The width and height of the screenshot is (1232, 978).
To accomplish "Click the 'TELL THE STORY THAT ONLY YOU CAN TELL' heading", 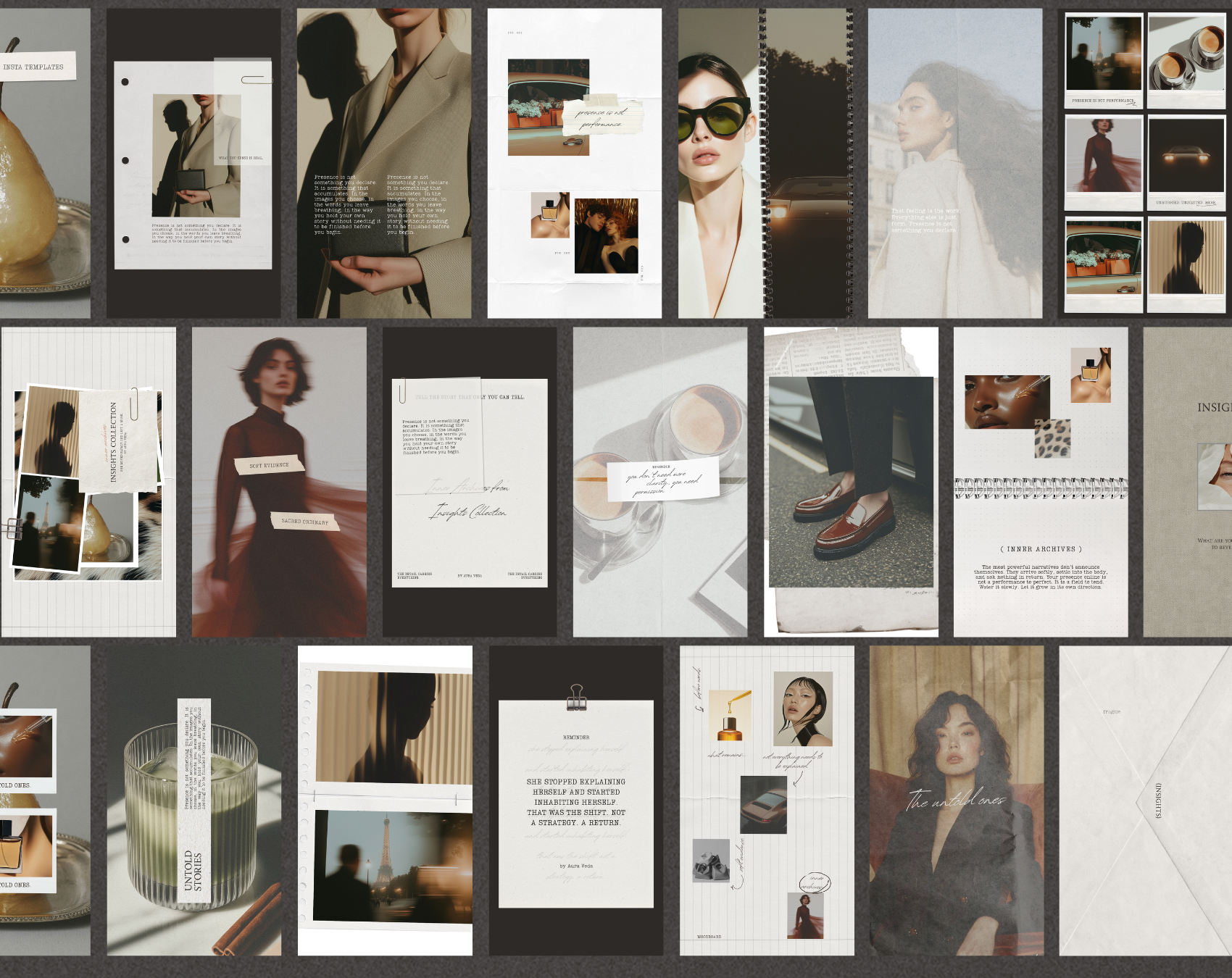I will 470,397.
